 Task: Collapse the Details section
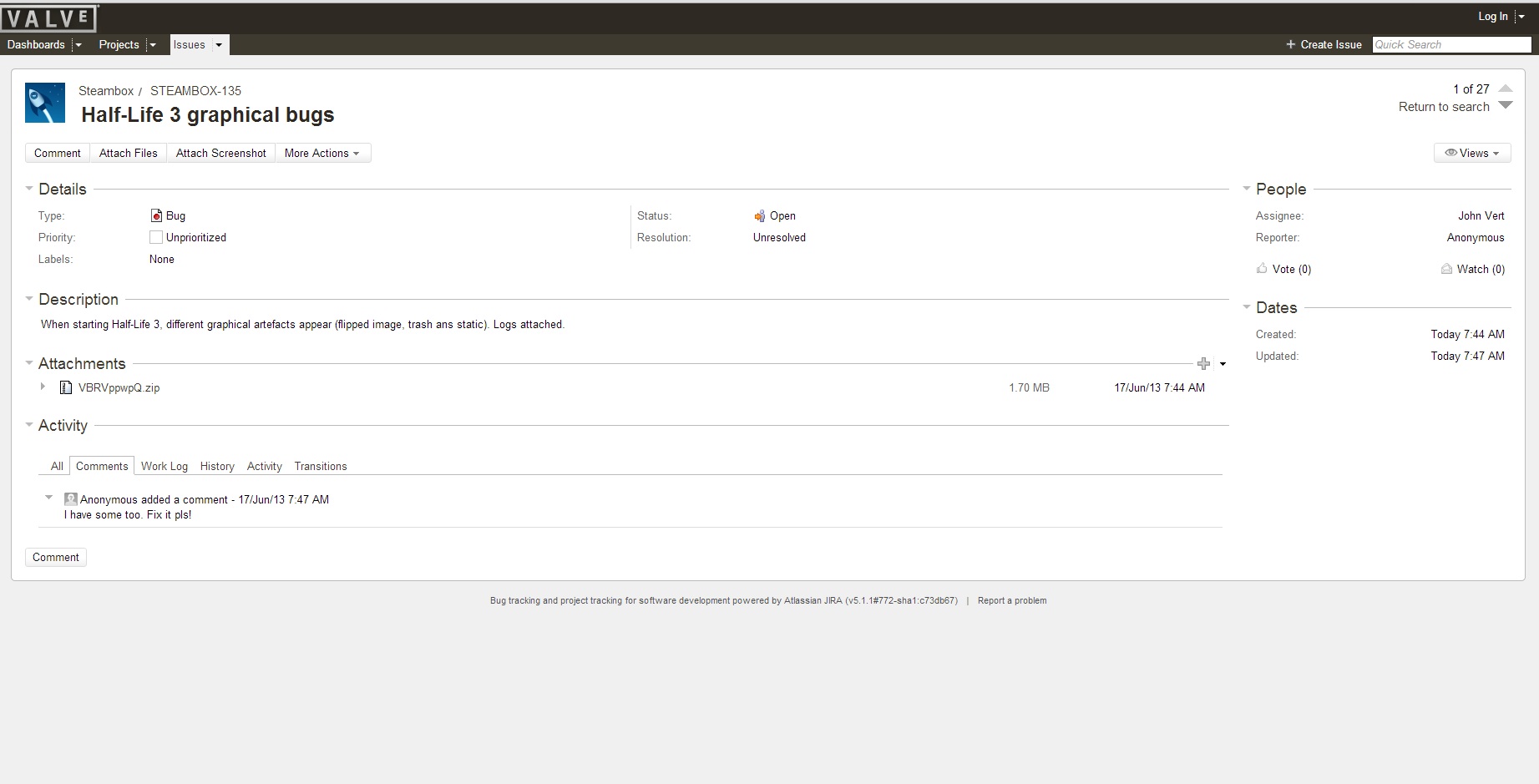(x=30, y=189)
